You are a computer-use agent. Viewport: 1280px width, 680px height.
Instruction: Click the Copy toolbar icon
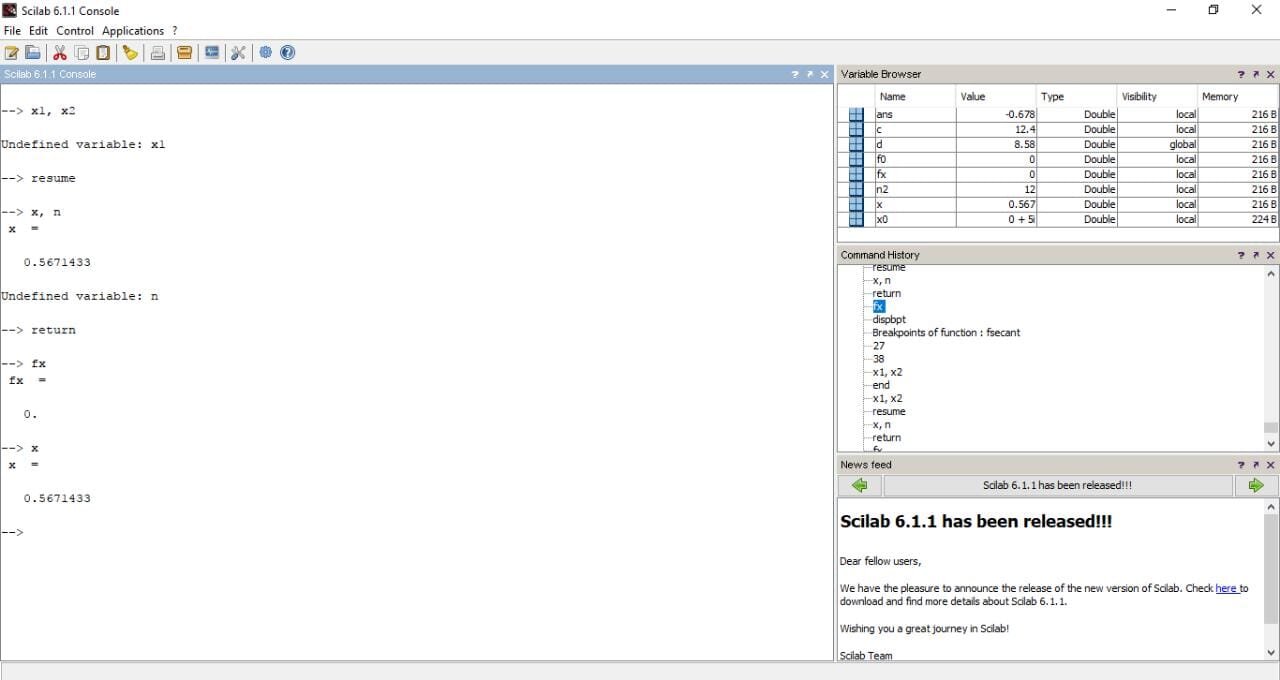pos(81,53)
